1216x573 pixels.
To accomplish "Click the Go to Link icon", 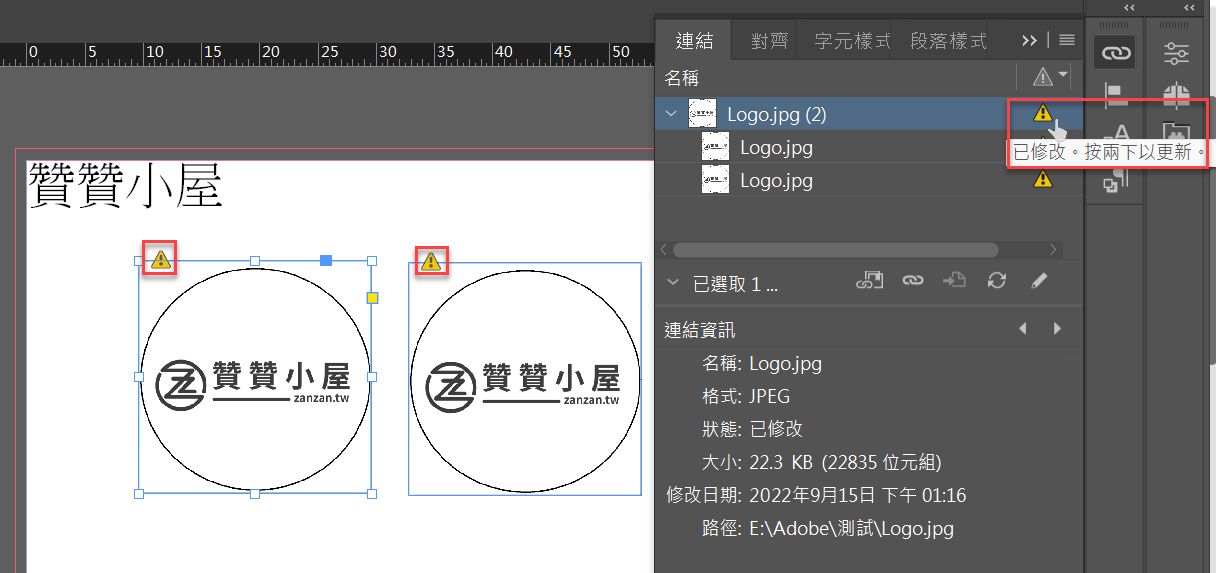I will tap(954, 282).
